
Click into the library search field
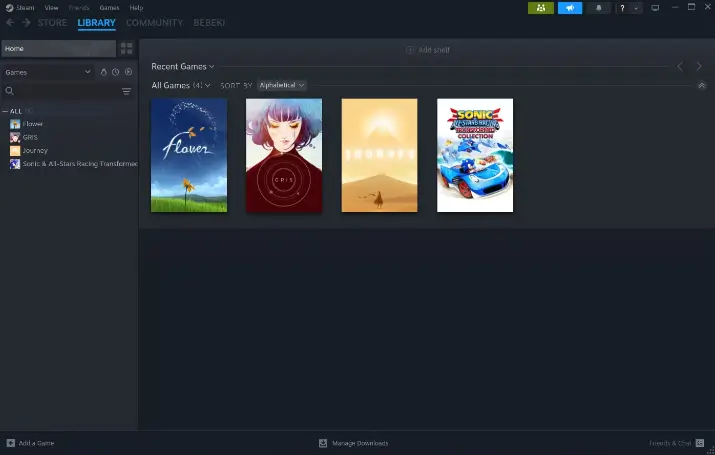point(67,91)
